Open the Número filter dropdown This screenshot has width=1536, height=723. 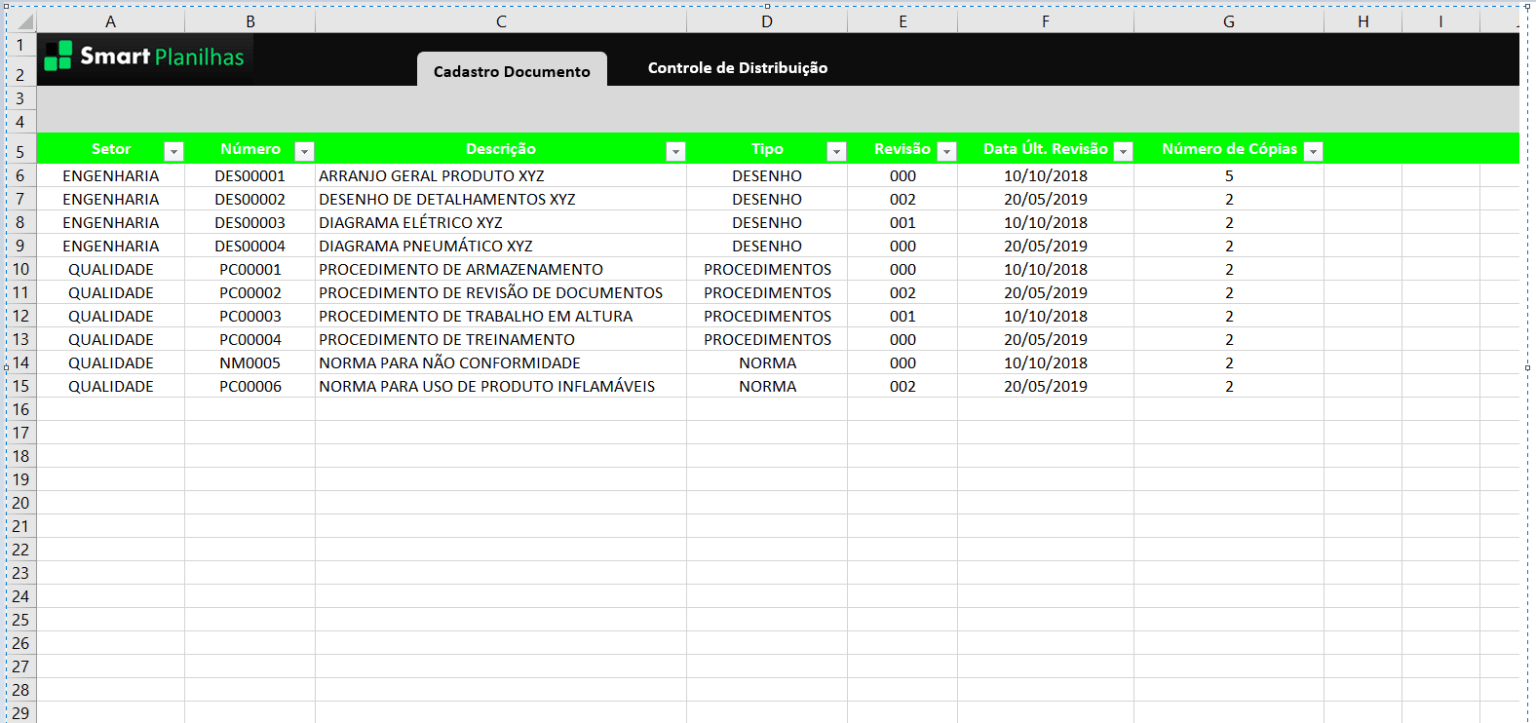pos(304,151)
